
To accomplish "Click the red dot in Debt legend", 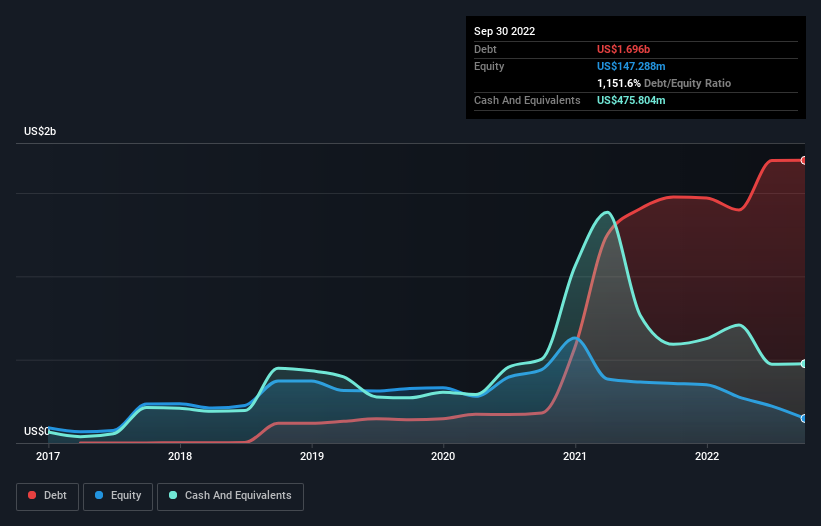I will coord(32,495).
